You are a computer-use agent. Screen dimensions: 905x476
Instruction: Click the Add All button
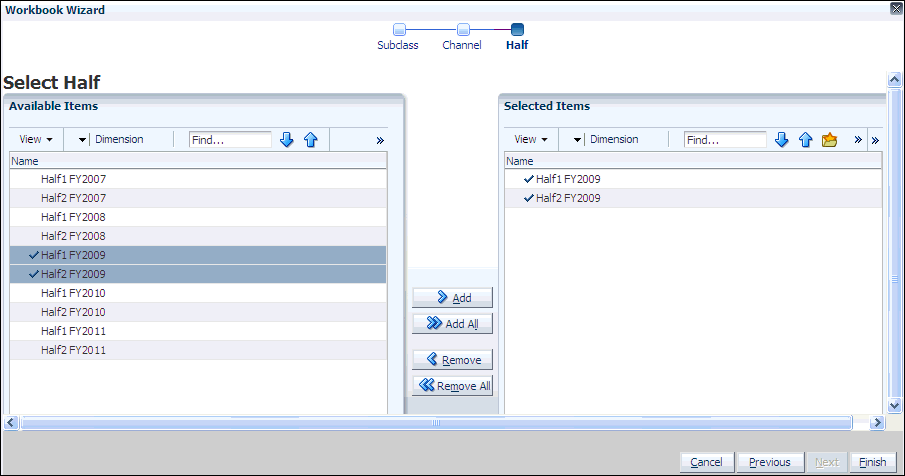452,324
